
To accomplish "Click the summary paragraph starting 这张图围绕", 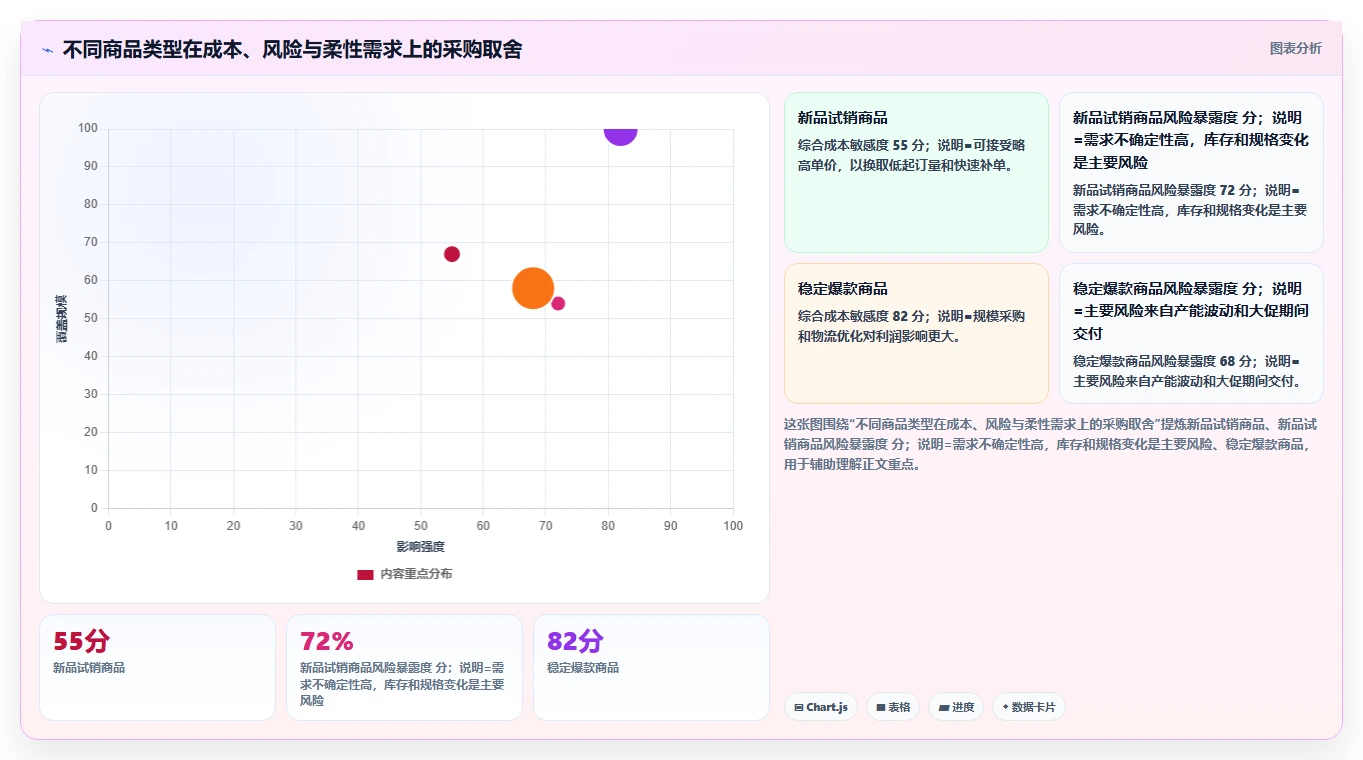I will [x=1050, y=444].
